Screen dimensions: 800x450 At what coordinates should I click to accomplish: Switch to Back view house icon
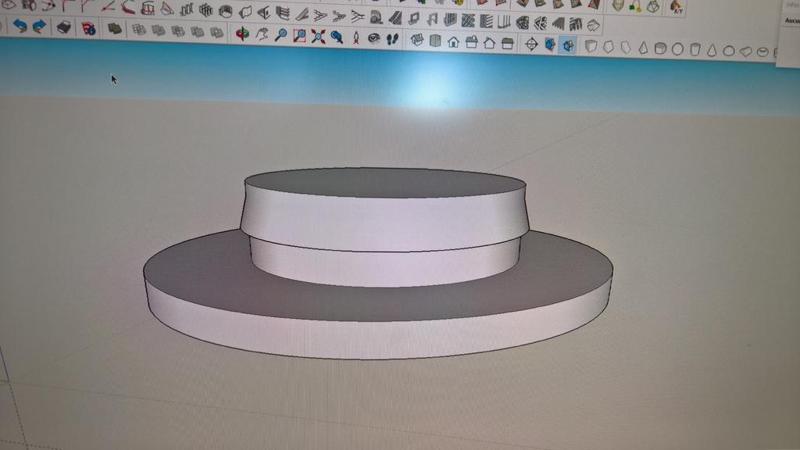(x=489, y=43)
